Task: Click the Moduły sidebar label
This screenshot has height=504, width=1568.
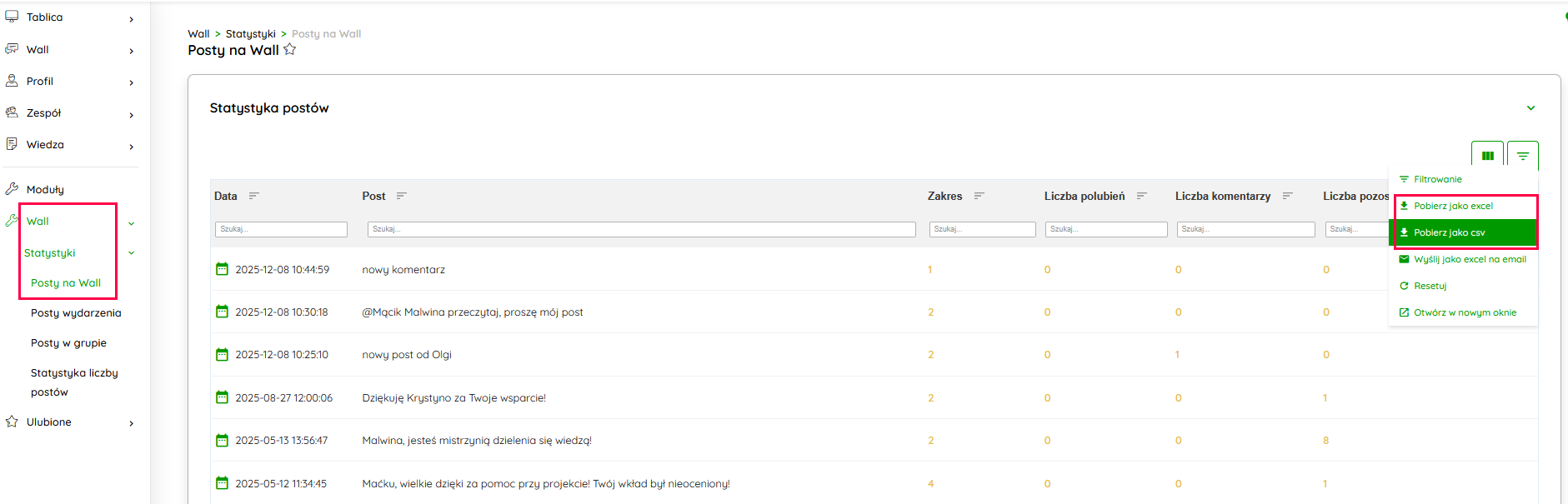Action: [x=45, y=189]
